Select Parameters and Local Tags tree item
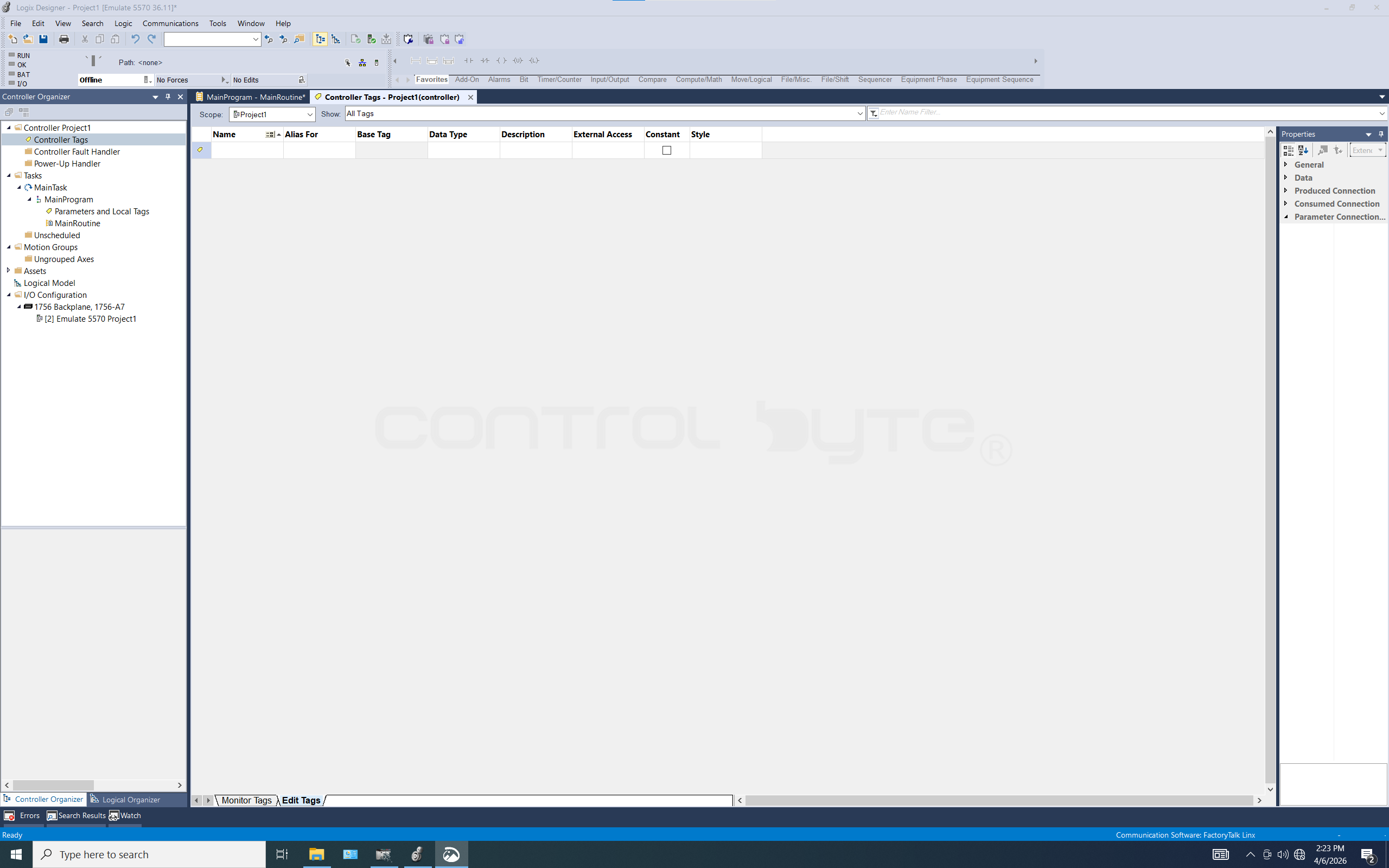 [x=101, y=211]
